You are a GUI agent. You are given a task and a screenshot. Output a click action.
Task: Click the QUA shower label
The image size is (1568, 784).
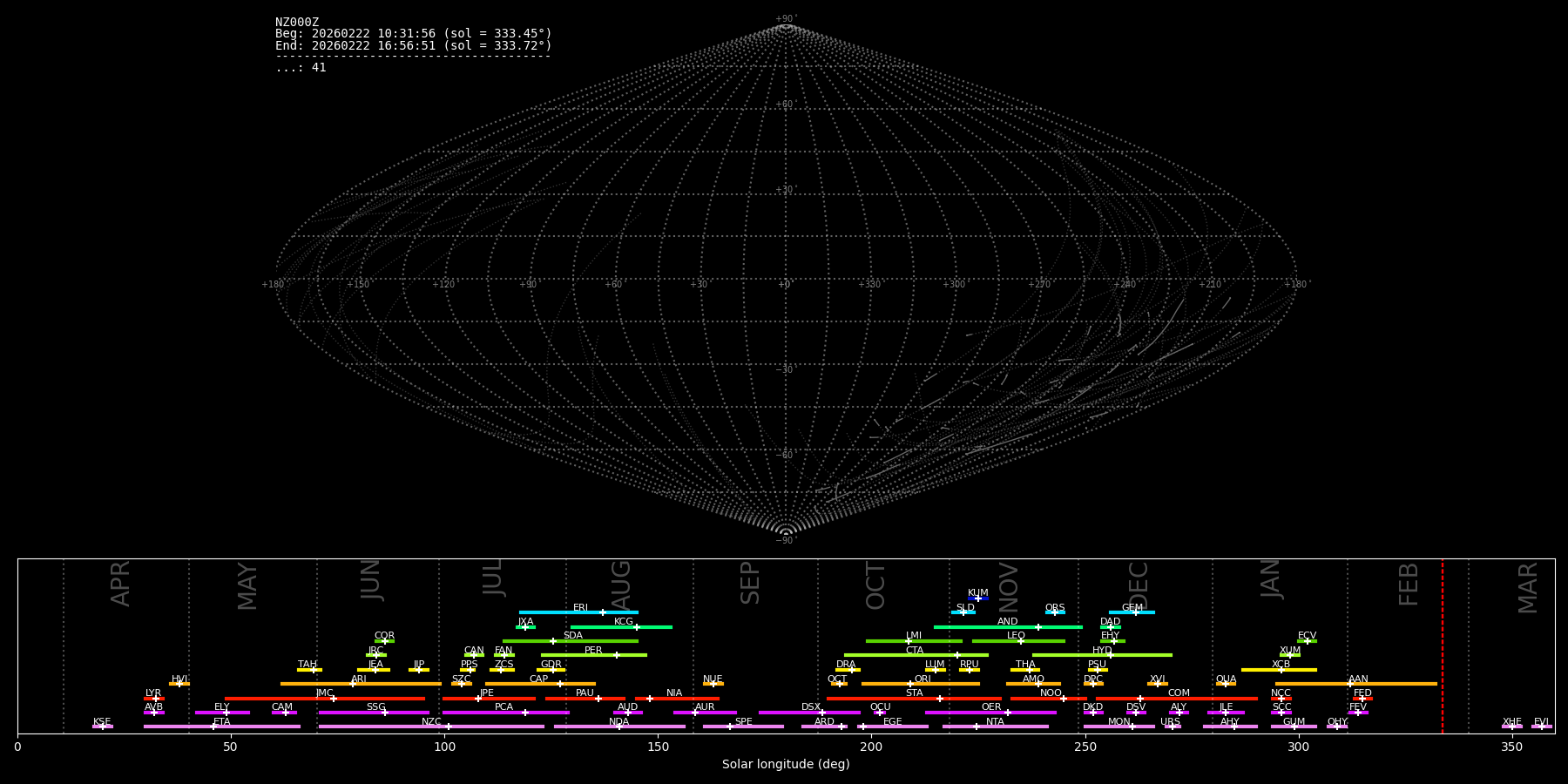(x=1226, y=679)
